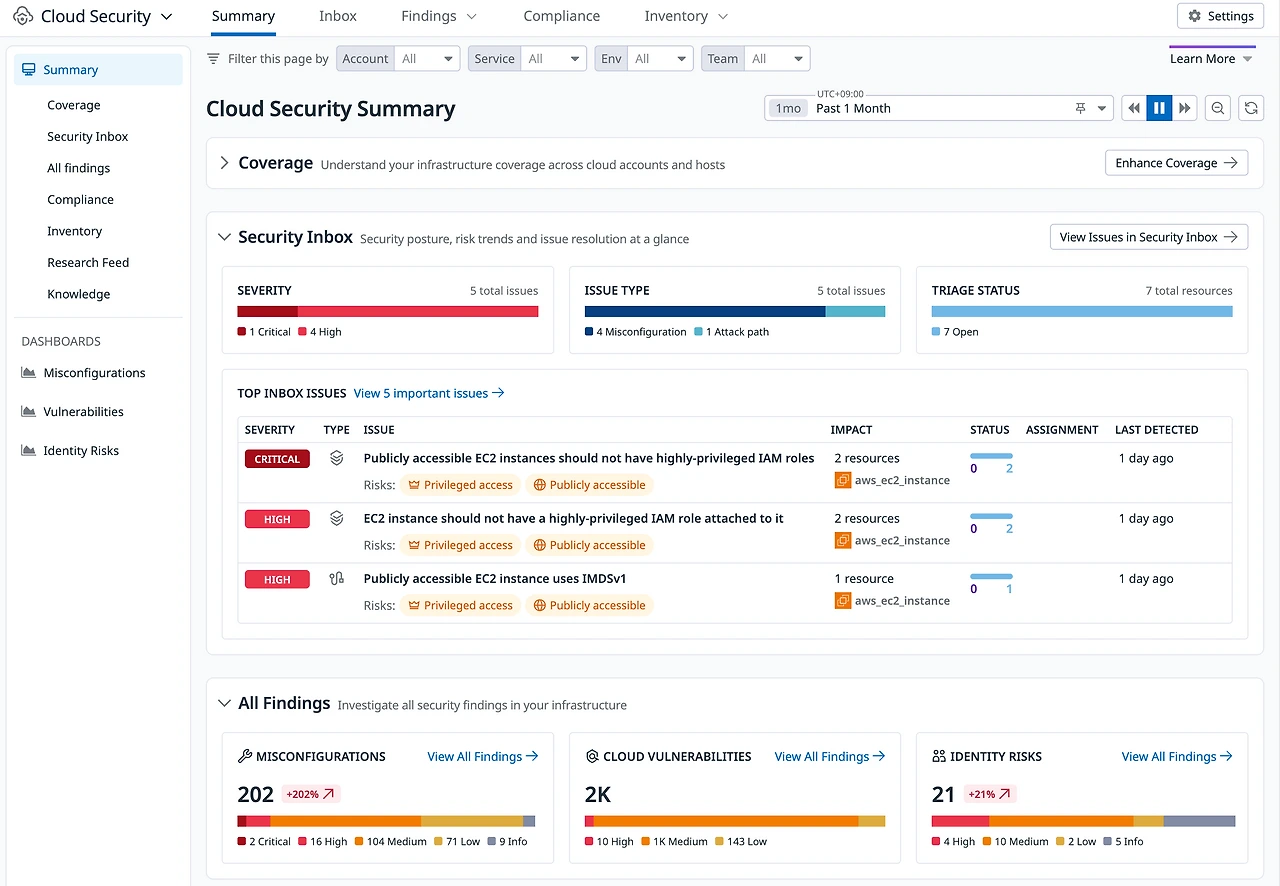Screen dimensions: 1280x886
Task: Open the Misconfigurations dashboard from the sidebar
Action: tap(93, 372)
